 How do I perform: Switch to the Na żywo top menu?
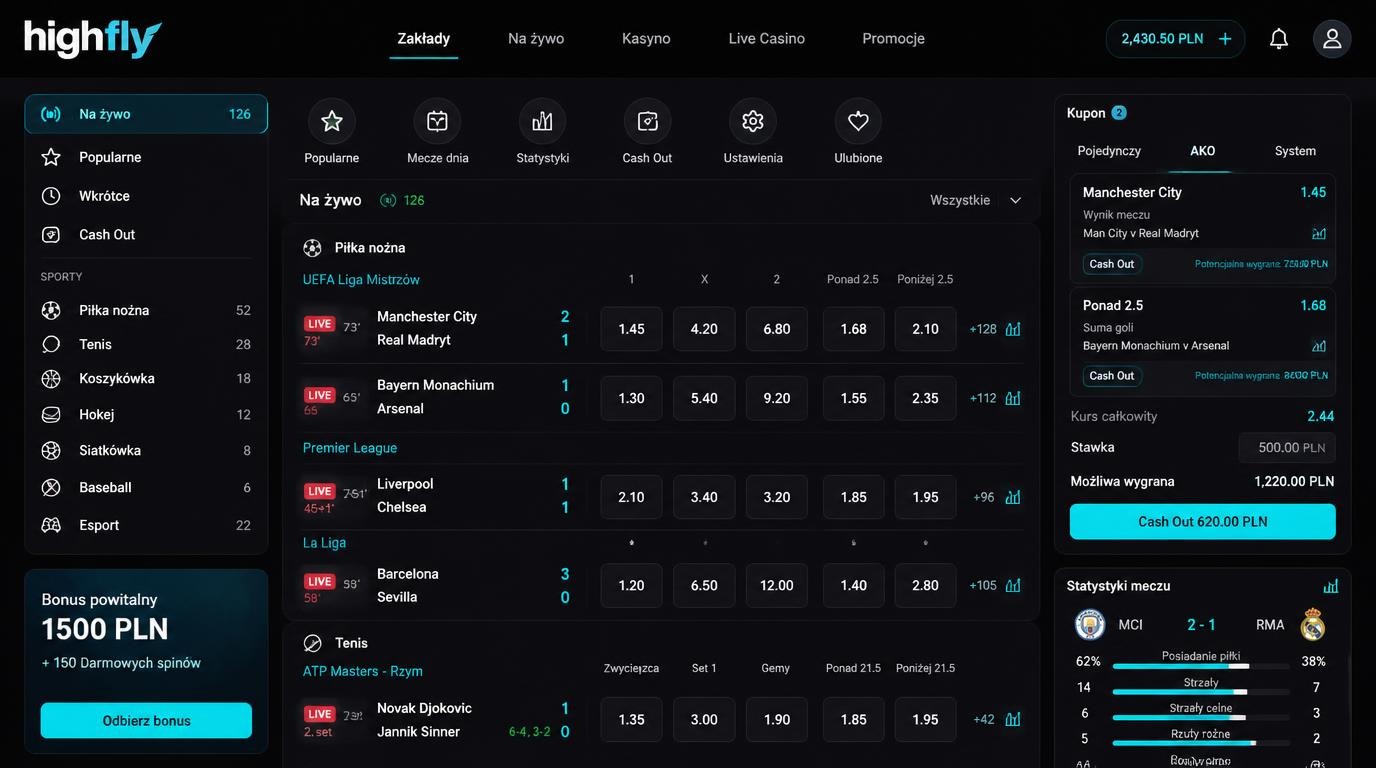point(536,39)
